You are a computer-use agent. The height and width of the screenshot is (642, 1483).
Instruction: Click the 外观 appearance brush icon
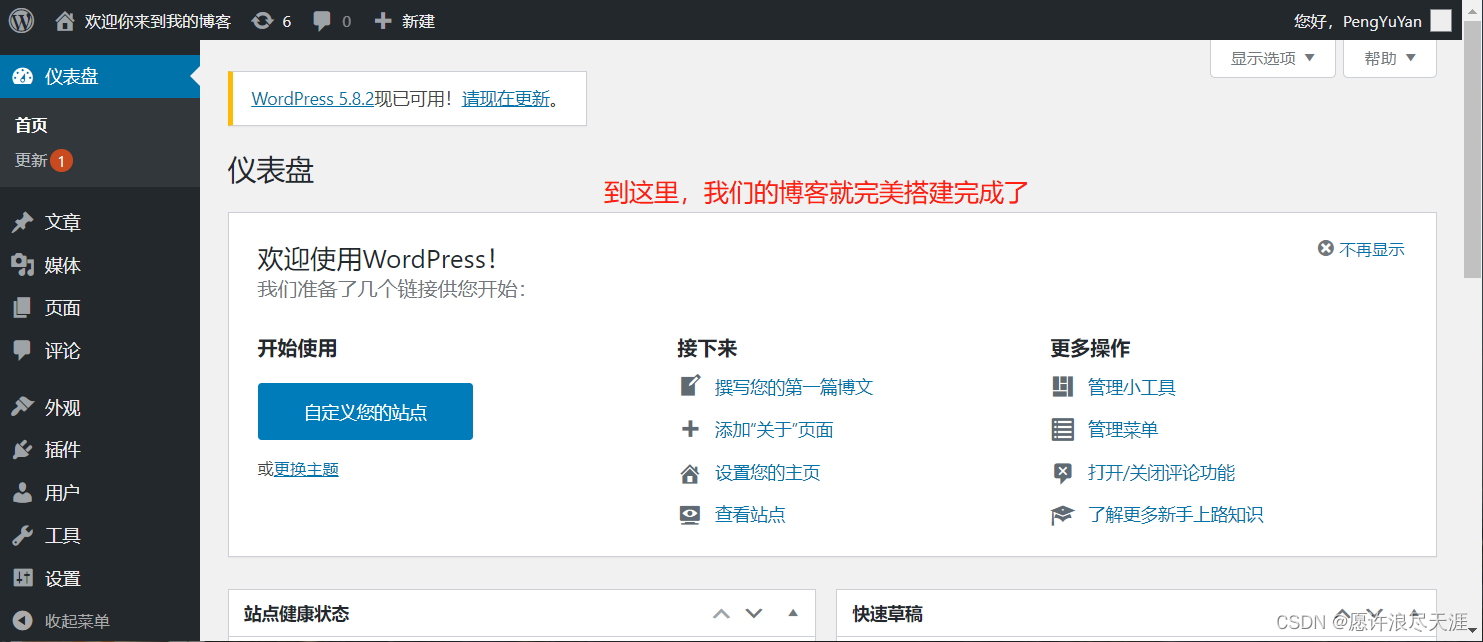click(22, 407)
